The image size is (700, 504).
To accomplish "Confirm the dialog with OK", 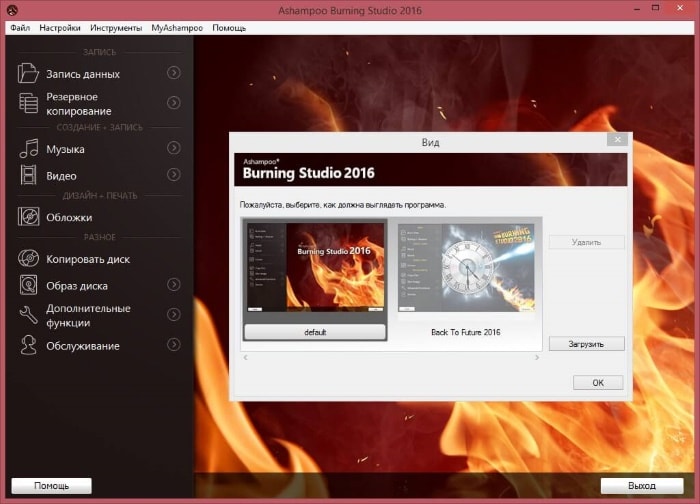I will click(x=598, y=383).
